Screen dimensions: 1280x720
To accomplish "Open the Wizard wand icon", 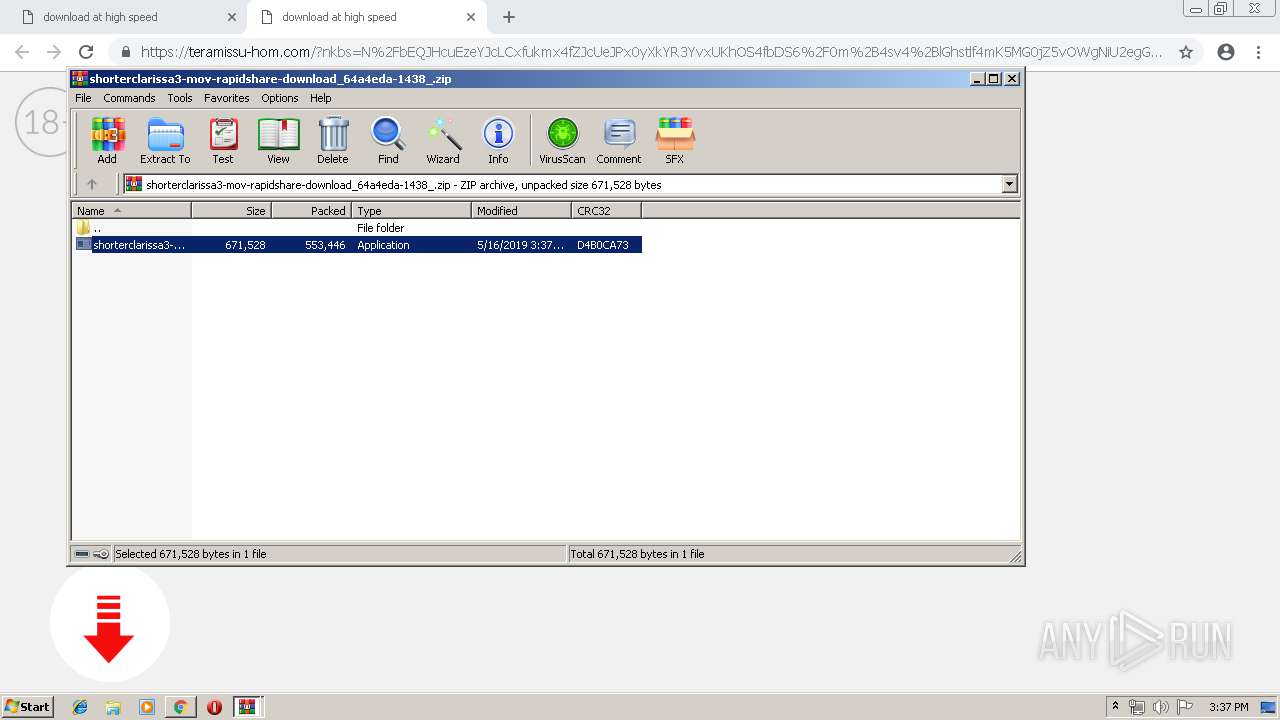I will coord(443,140).
